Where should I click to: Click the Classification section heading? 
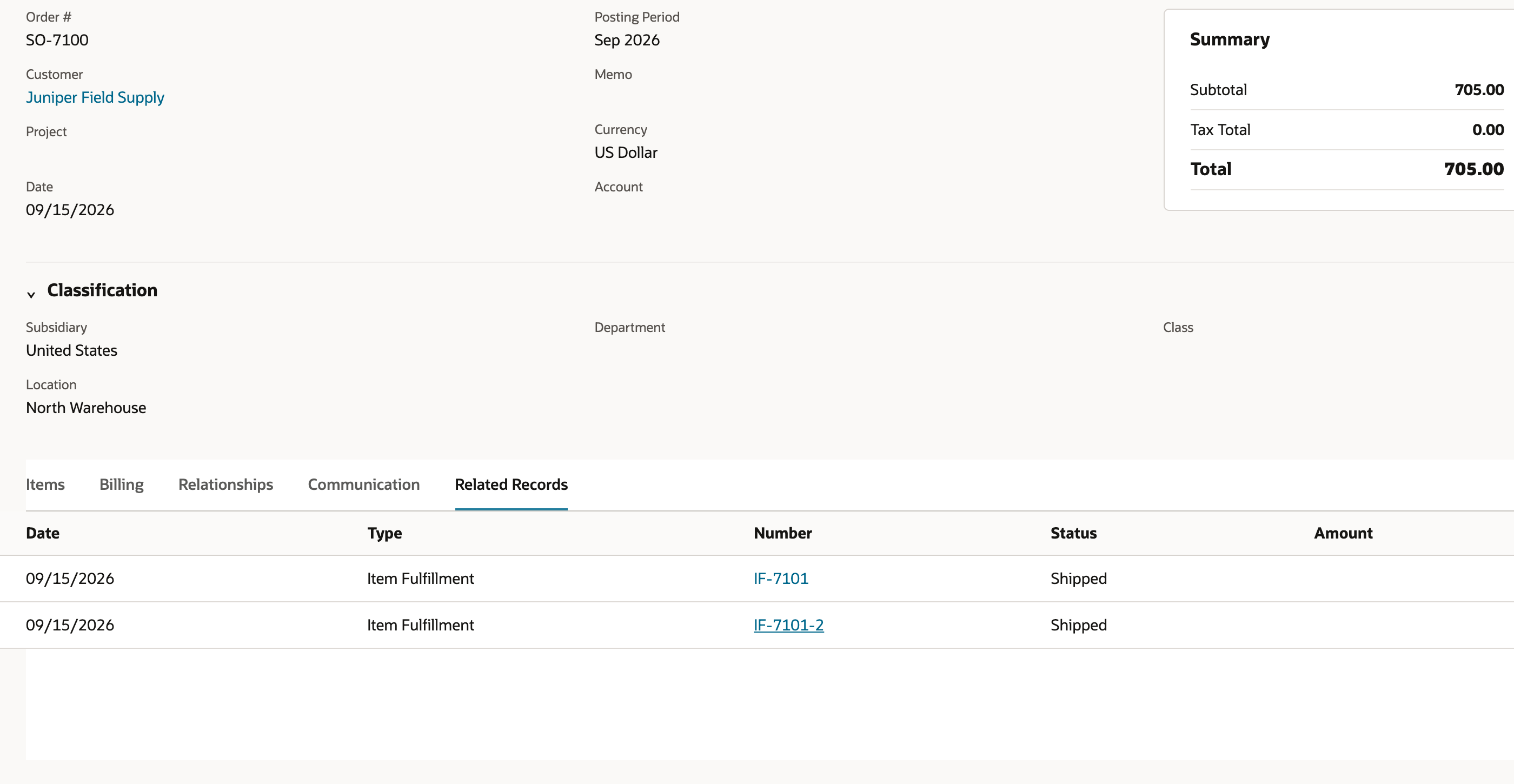pos(102,290)
